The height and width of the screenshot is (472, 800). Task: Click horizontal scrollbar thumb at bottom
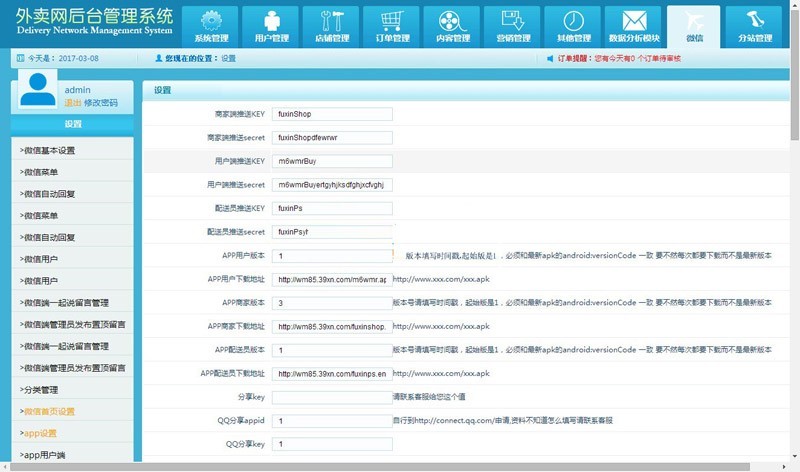380,467
